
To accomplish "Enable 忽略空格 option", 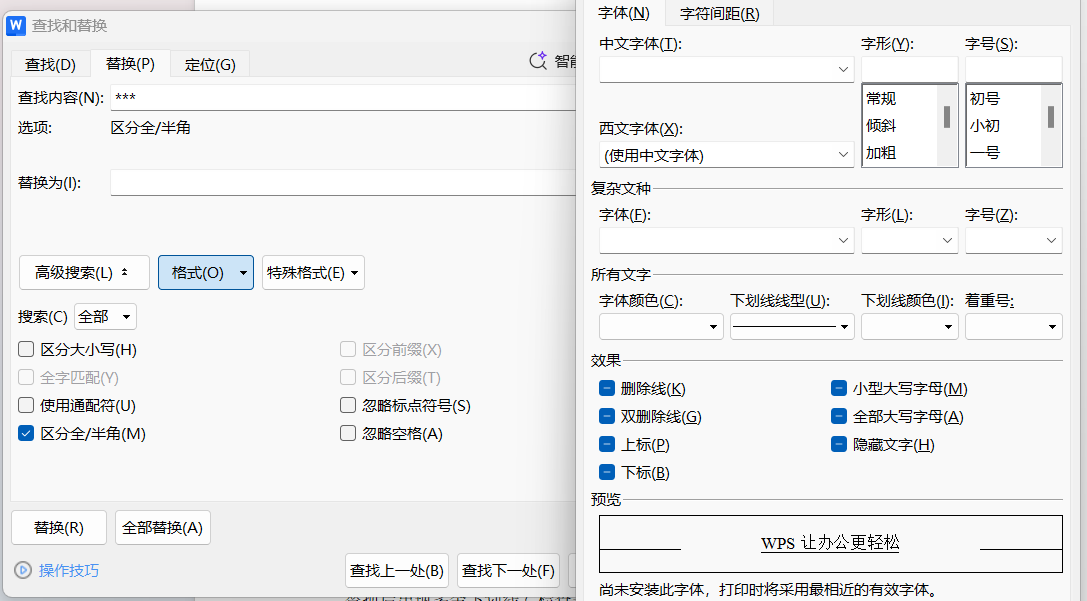I will (347, 433).
